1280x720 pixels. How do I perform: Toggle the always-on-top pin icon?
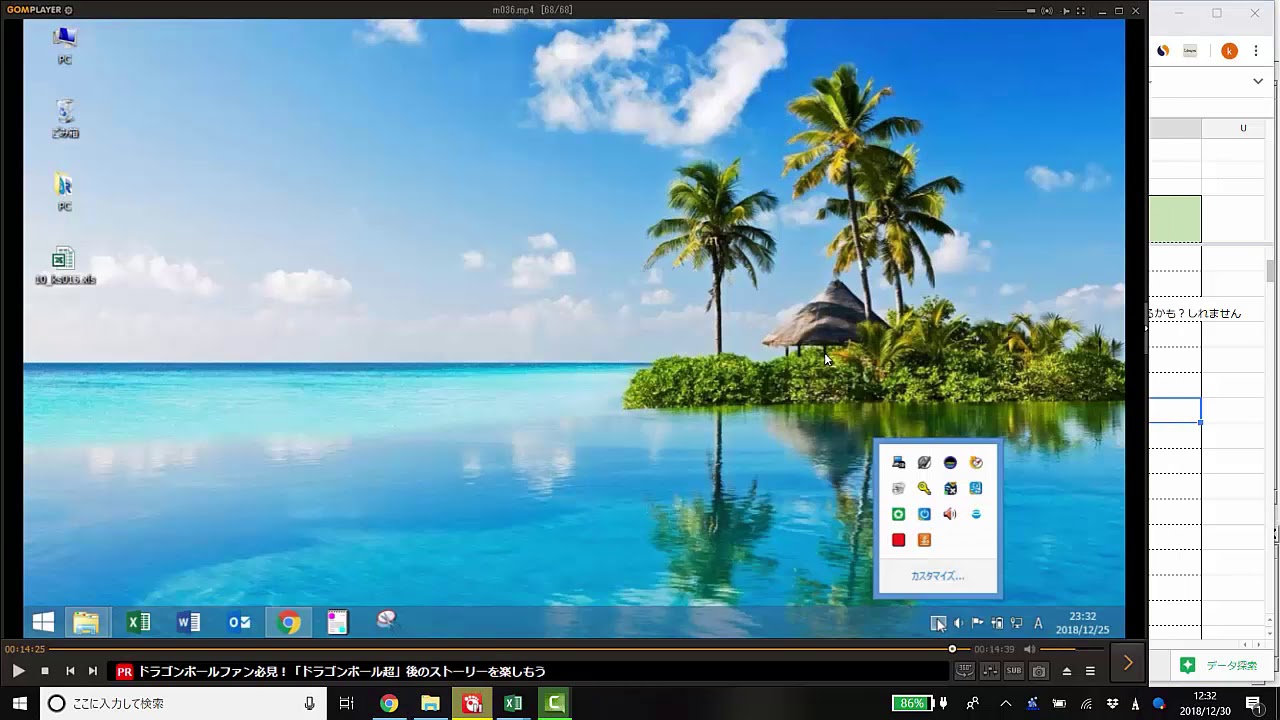pyautogui.click(x=1066, y=11)
